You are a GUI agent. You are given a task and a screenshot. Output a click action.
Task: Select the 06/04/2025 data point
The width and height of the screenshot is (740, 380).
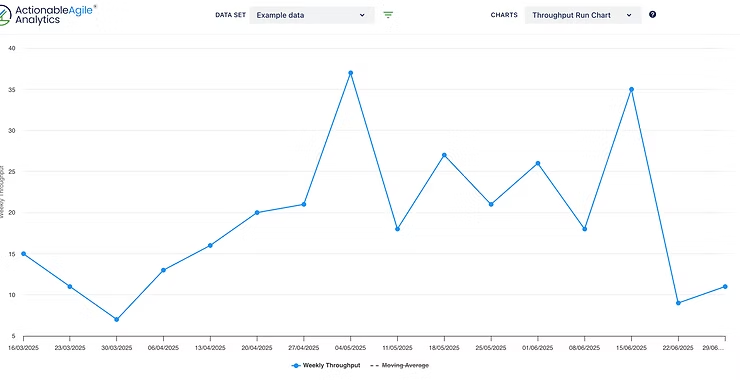point(163,270)
